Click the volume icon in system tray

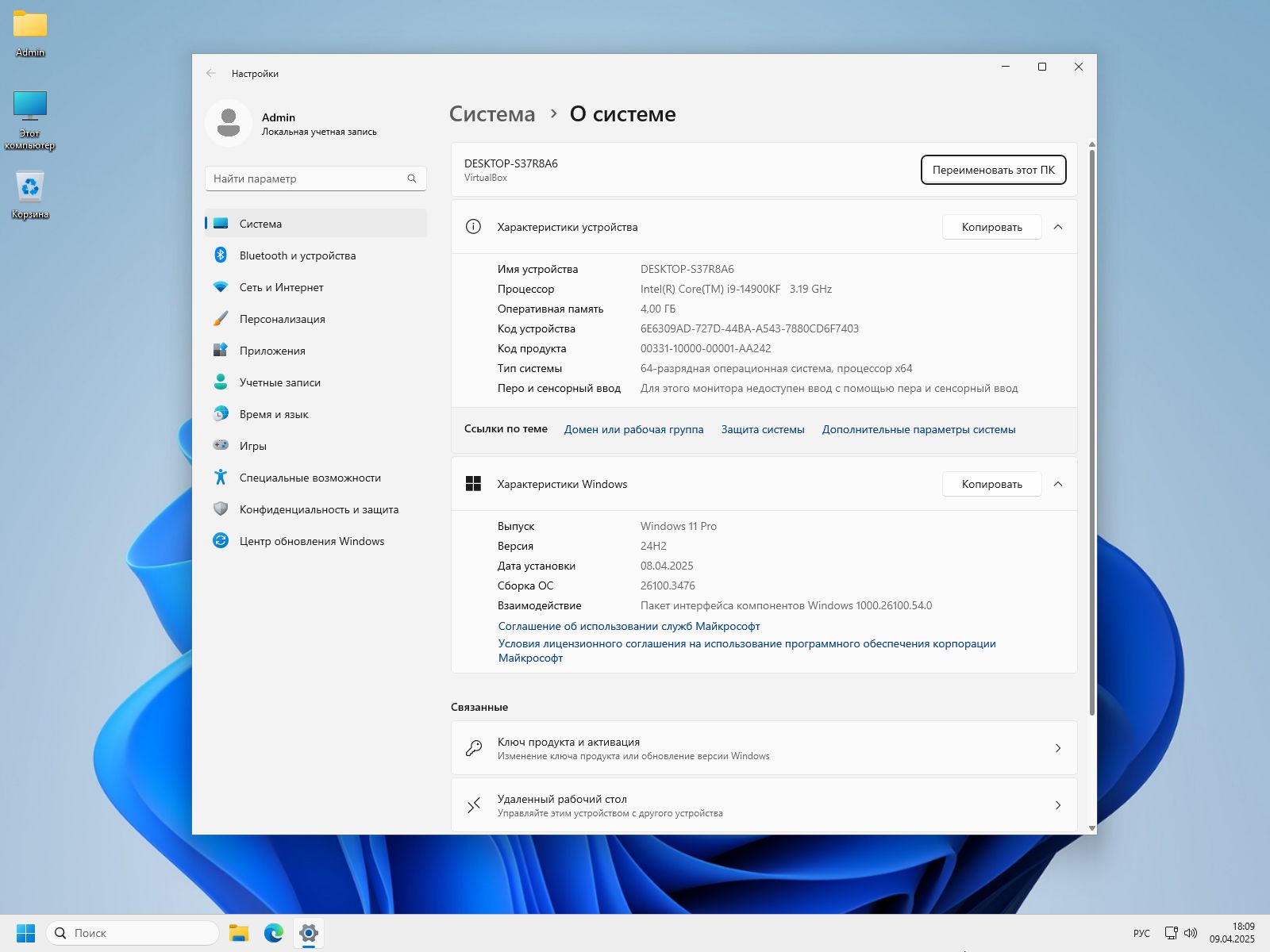[1191, 933]
